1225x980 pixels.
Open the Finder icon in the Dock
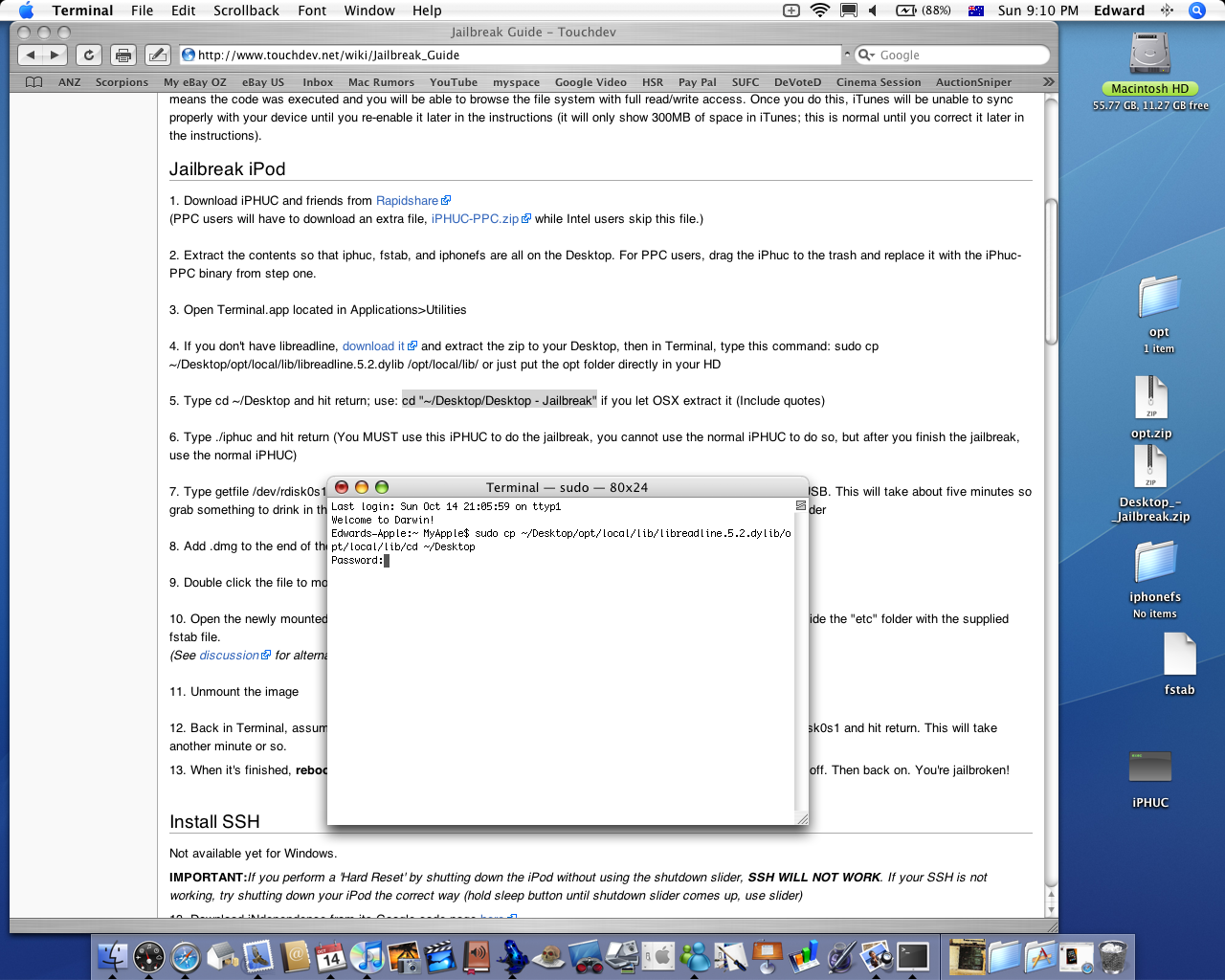pyautogui.click(x=113, y=956)
